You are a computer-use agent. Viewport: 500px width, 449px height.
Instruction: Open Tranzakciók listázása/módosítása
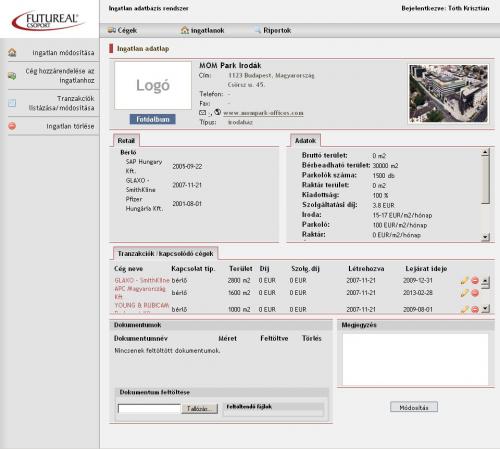click(x=61, y=103)
